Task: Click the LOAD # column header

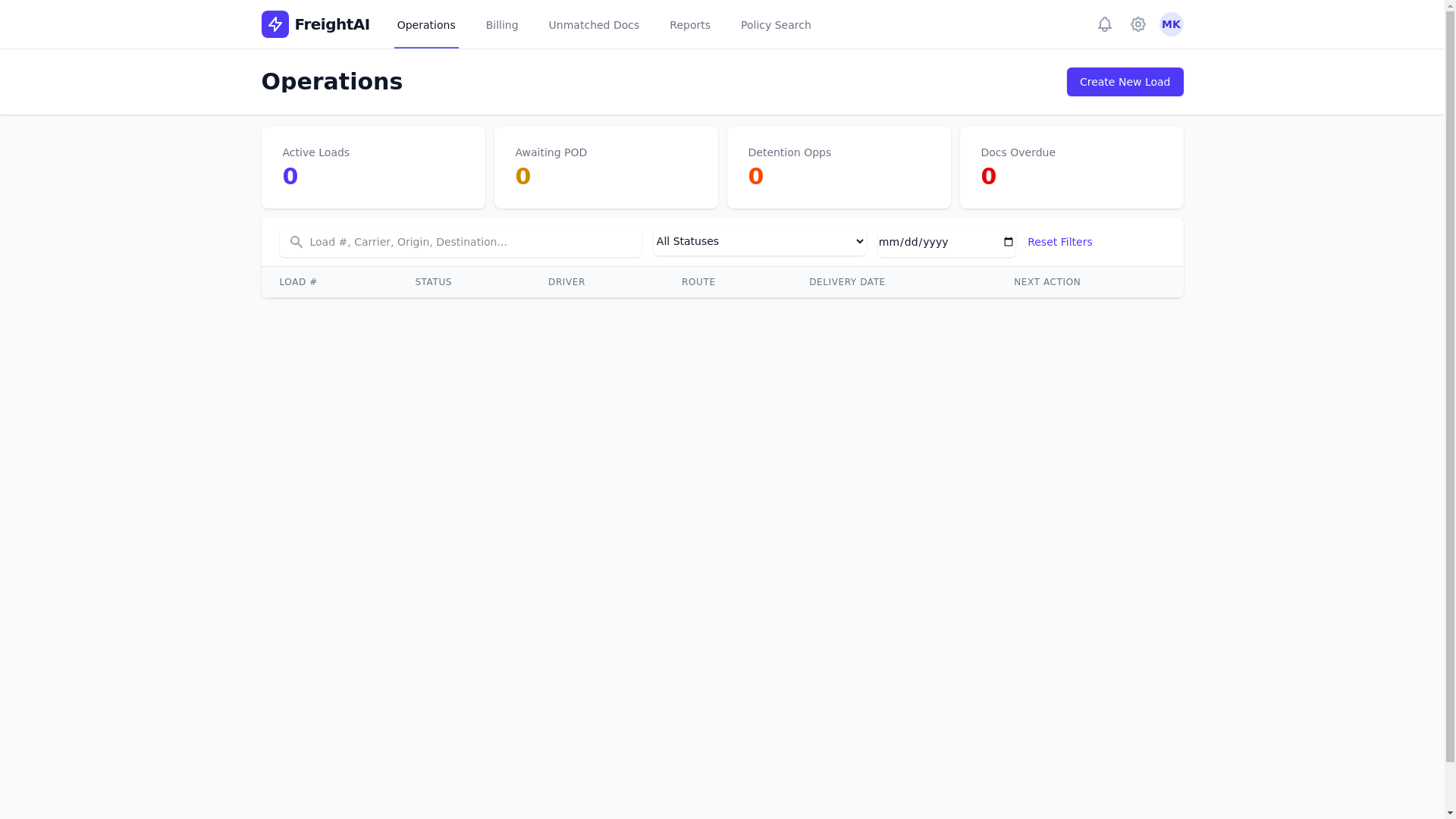Action: point(298,282)
